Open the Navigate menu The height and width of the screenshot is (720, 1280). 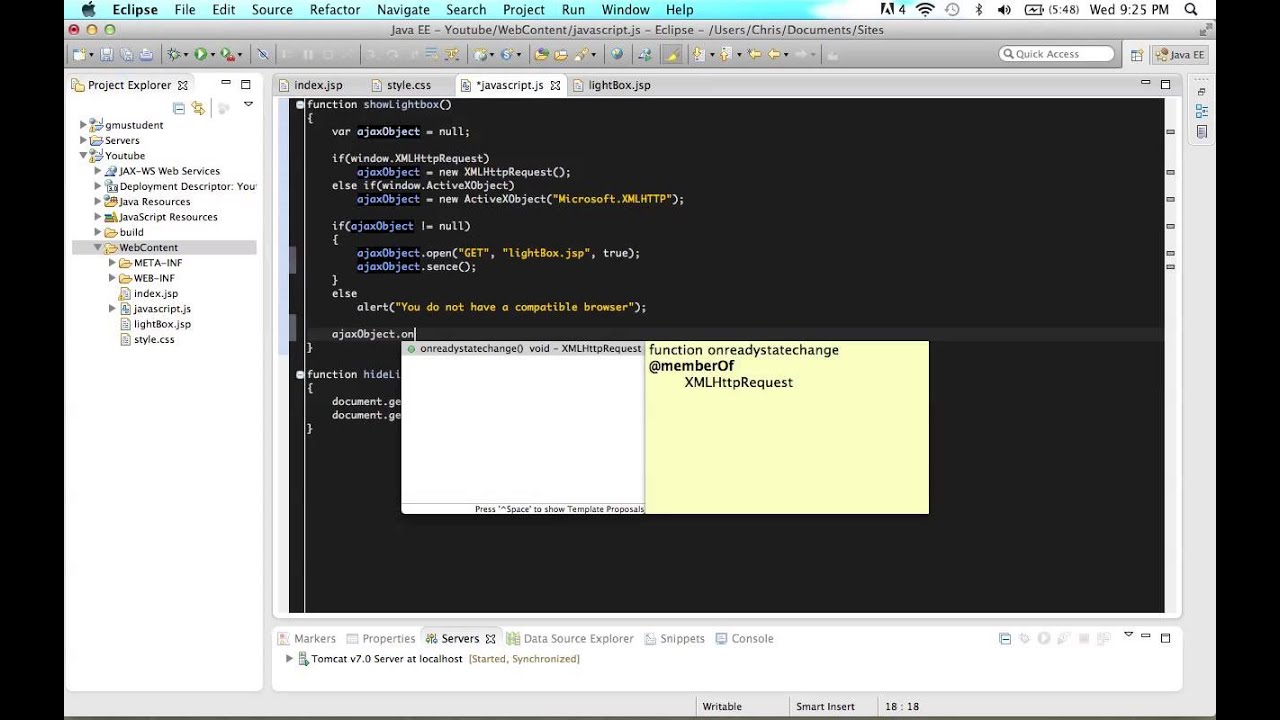pos(403,10)
